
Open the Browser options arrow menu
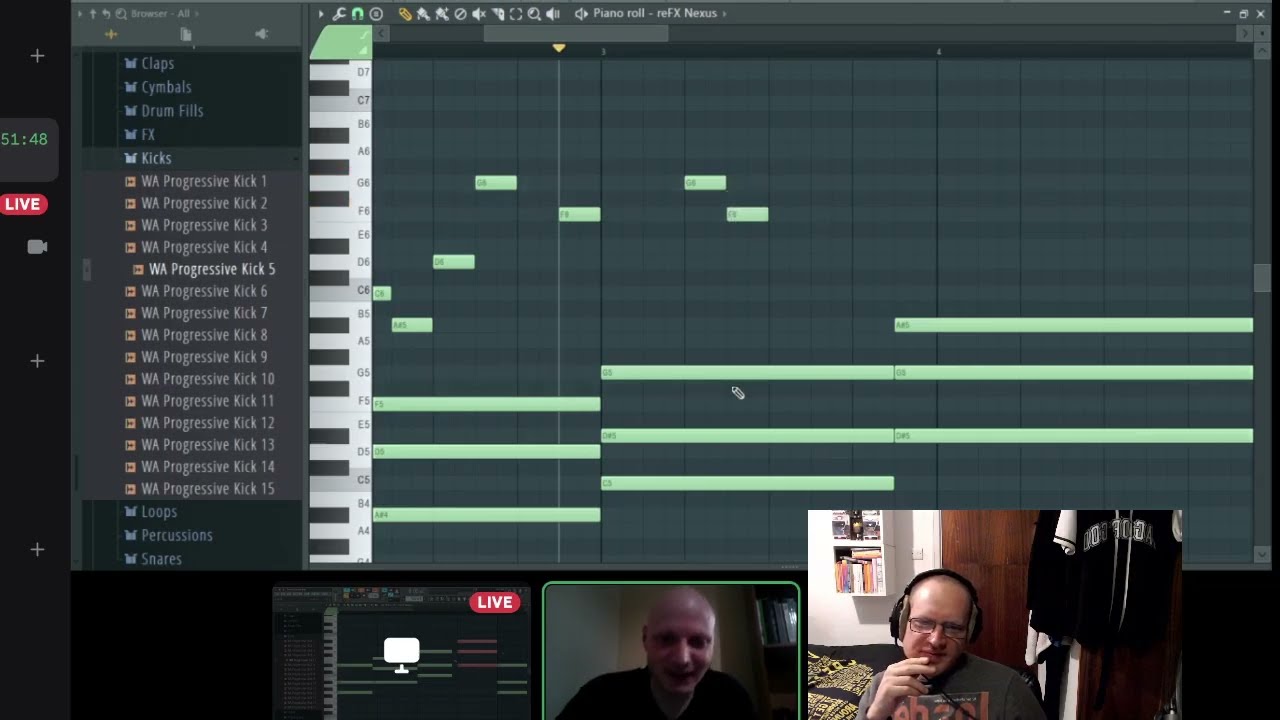81,13
